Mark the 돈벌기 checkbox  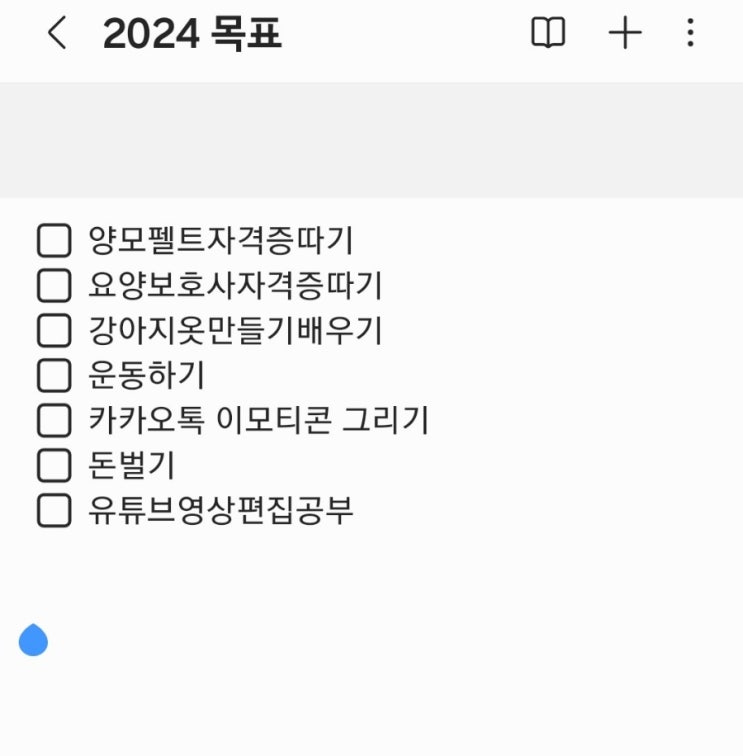click(x=54, y=465)
